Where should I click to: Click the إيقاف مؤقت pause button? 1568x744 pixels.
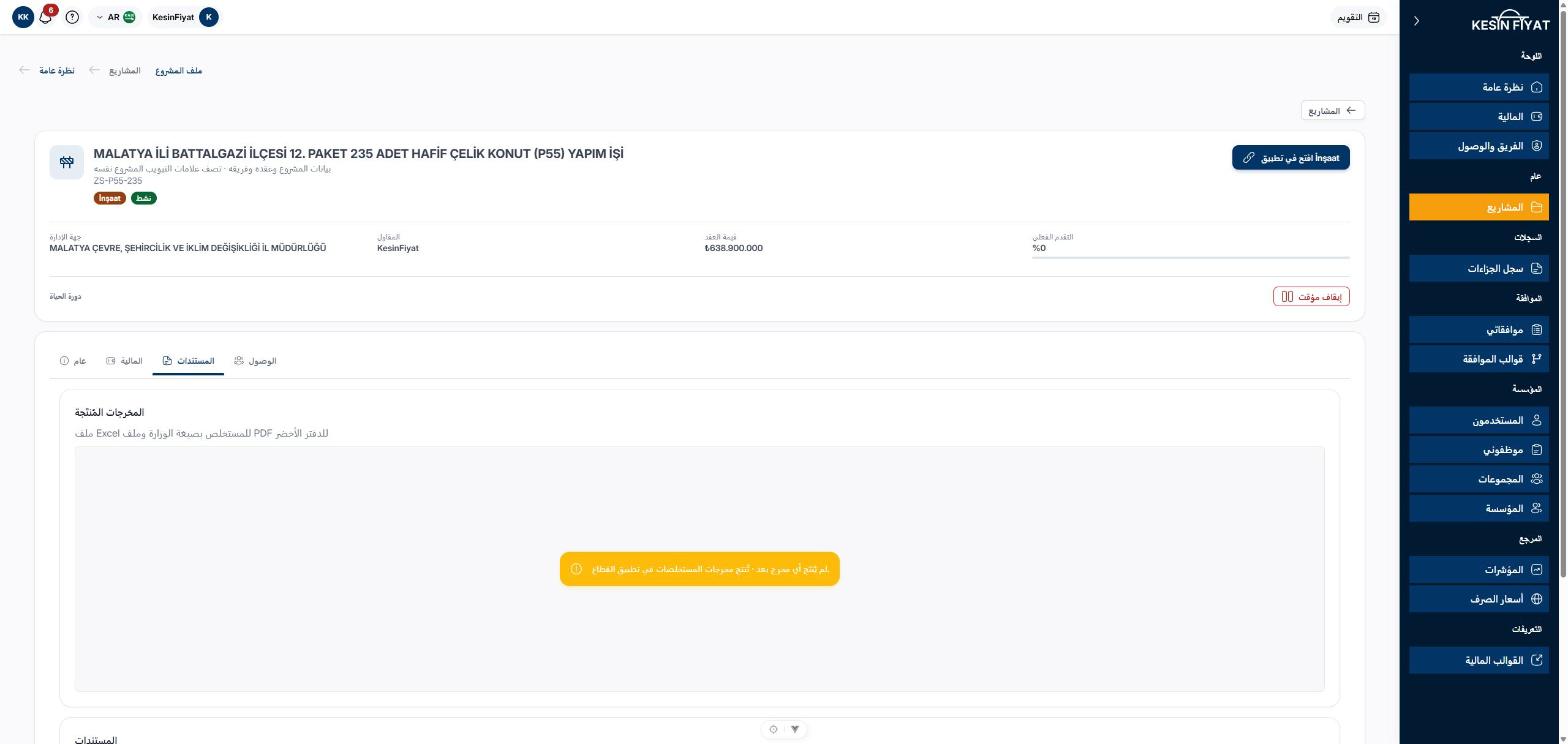1311,297
